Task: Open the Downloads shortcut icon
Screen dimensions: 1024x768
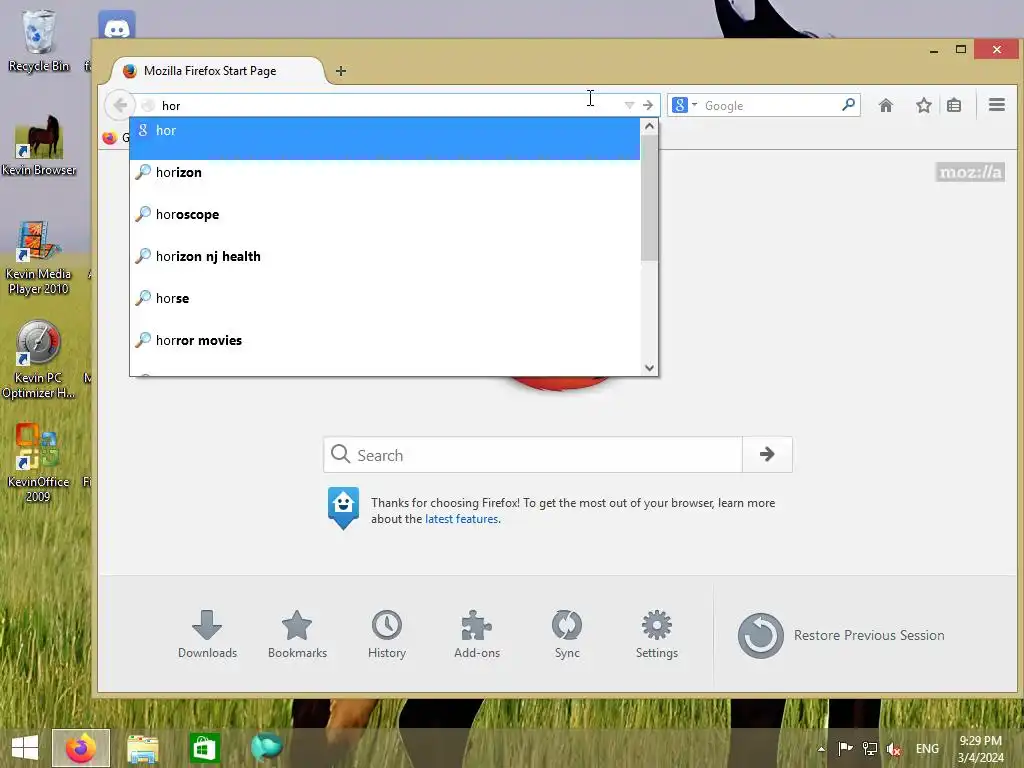Action: coord(207,634)
